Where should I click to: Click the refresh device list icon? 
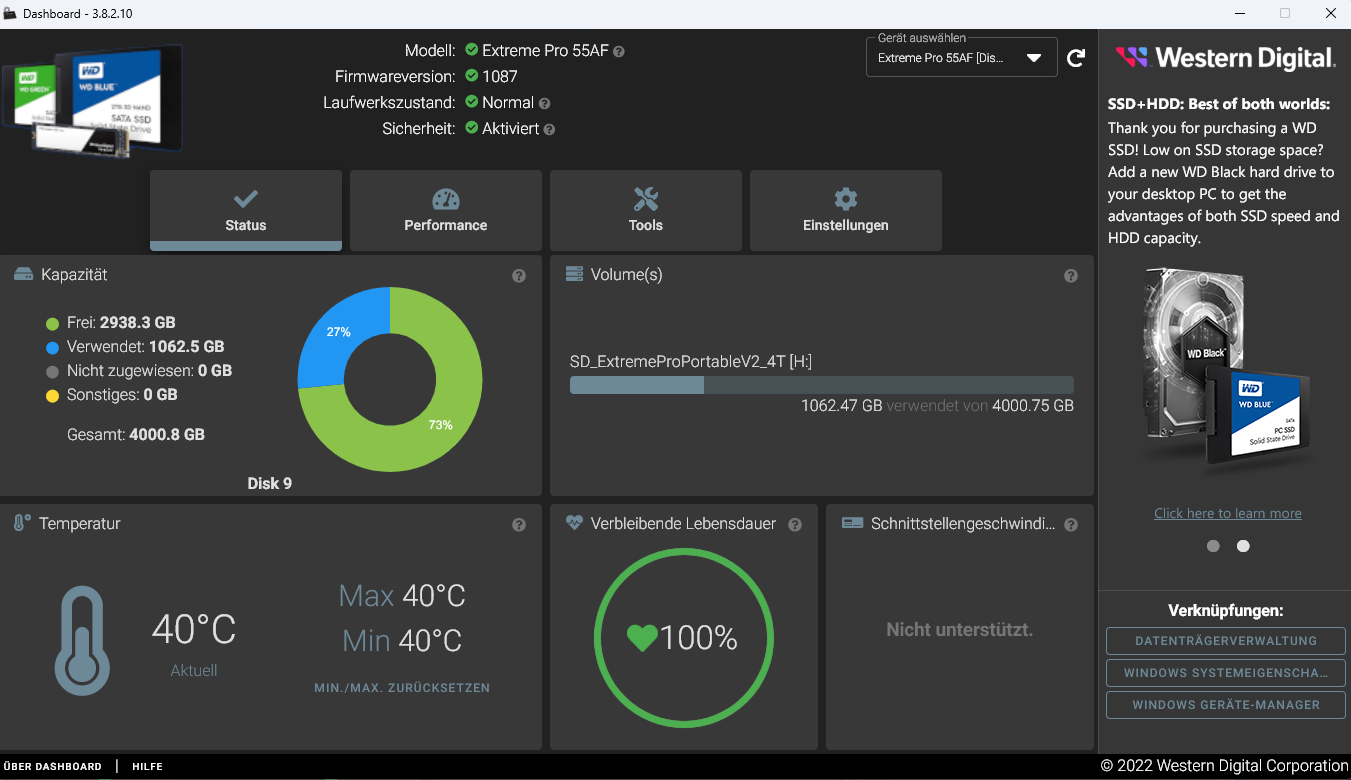pyautogui.click(x=1076, y=58)
